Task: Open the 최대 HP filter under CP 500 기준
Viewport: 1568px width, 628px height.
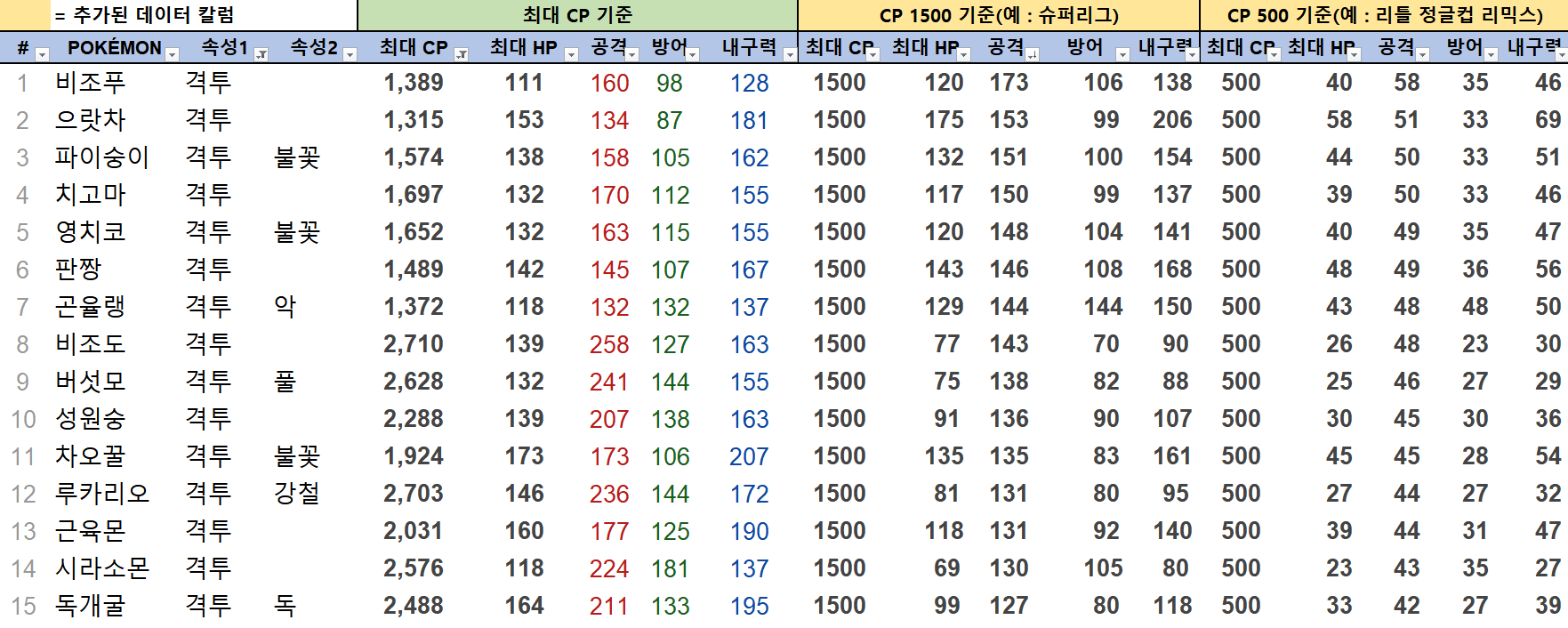Action: (x=1354, y=55)
